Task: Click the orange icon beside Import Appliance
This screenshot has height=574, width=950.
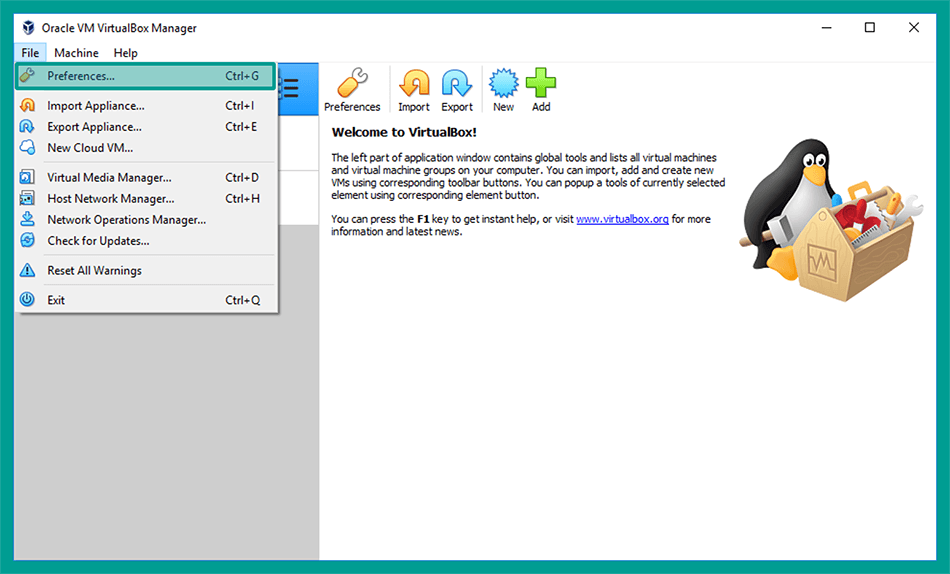Action: click(x=27, y=105)
